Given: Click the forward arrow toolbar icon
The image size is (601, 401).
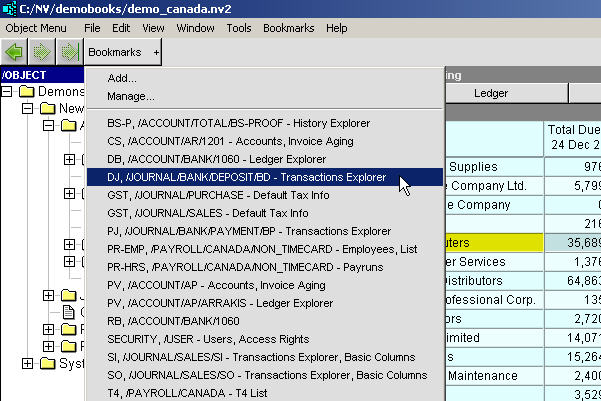Looking at the screenshot, I should click(41, 50).
